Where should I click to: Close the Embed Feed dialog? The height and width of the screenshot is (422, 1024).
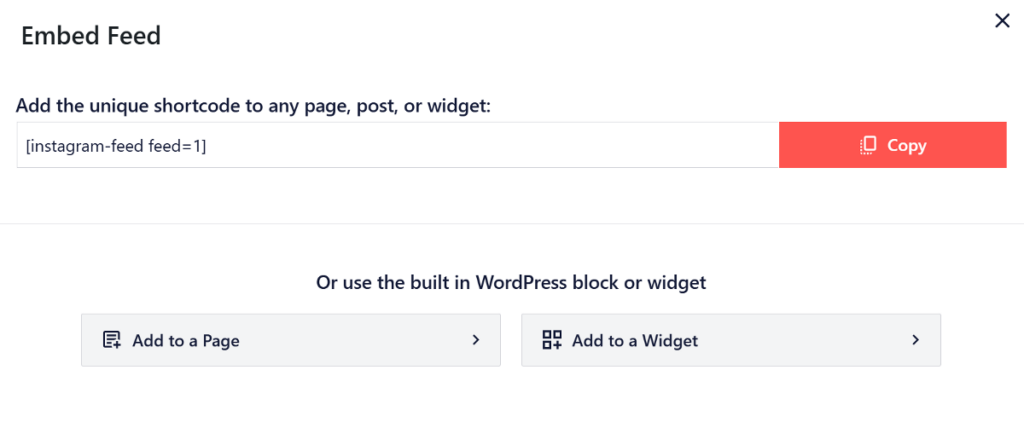pos(1002,20)
